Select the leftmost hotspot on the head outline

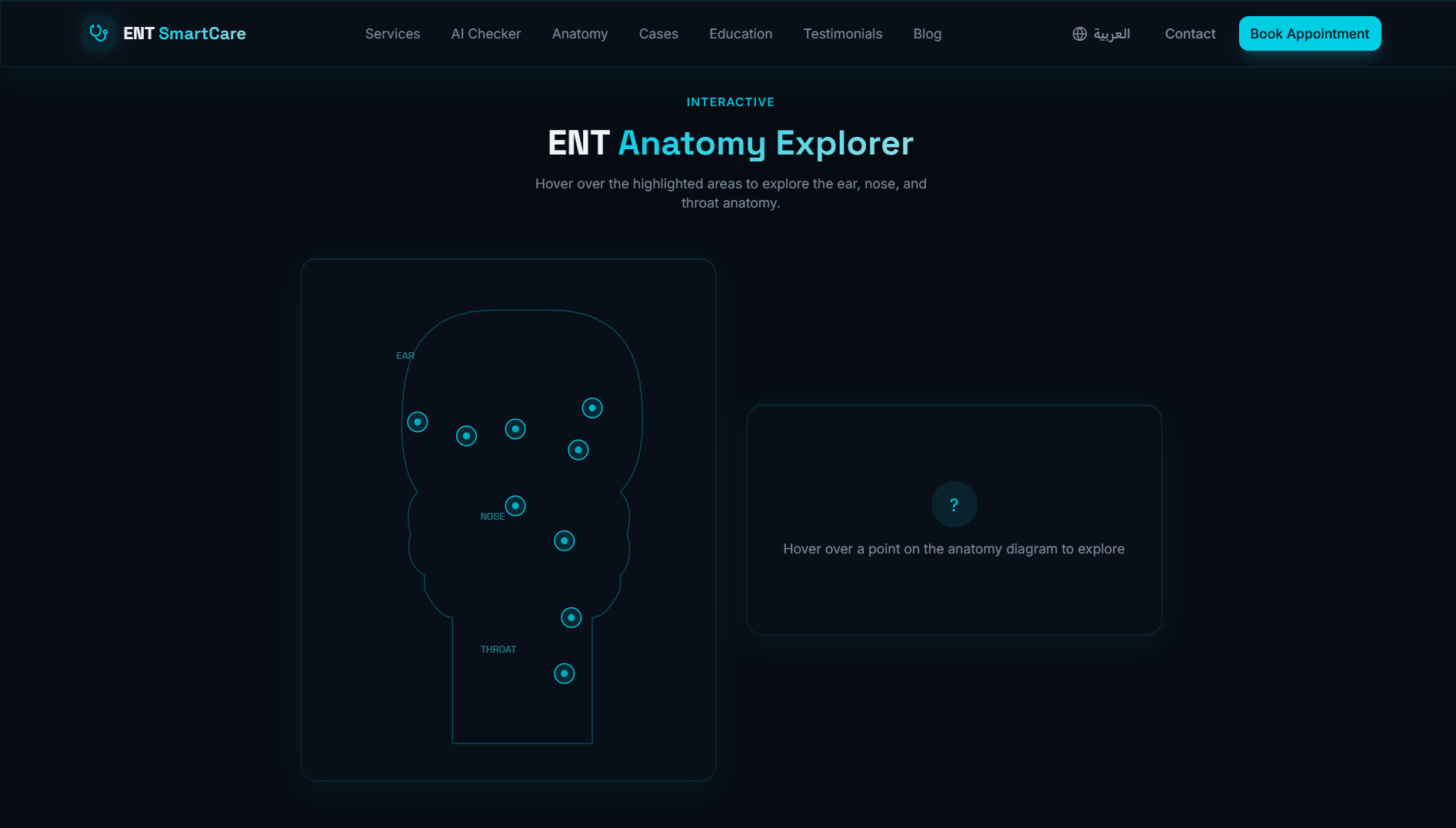pos(418,422)
